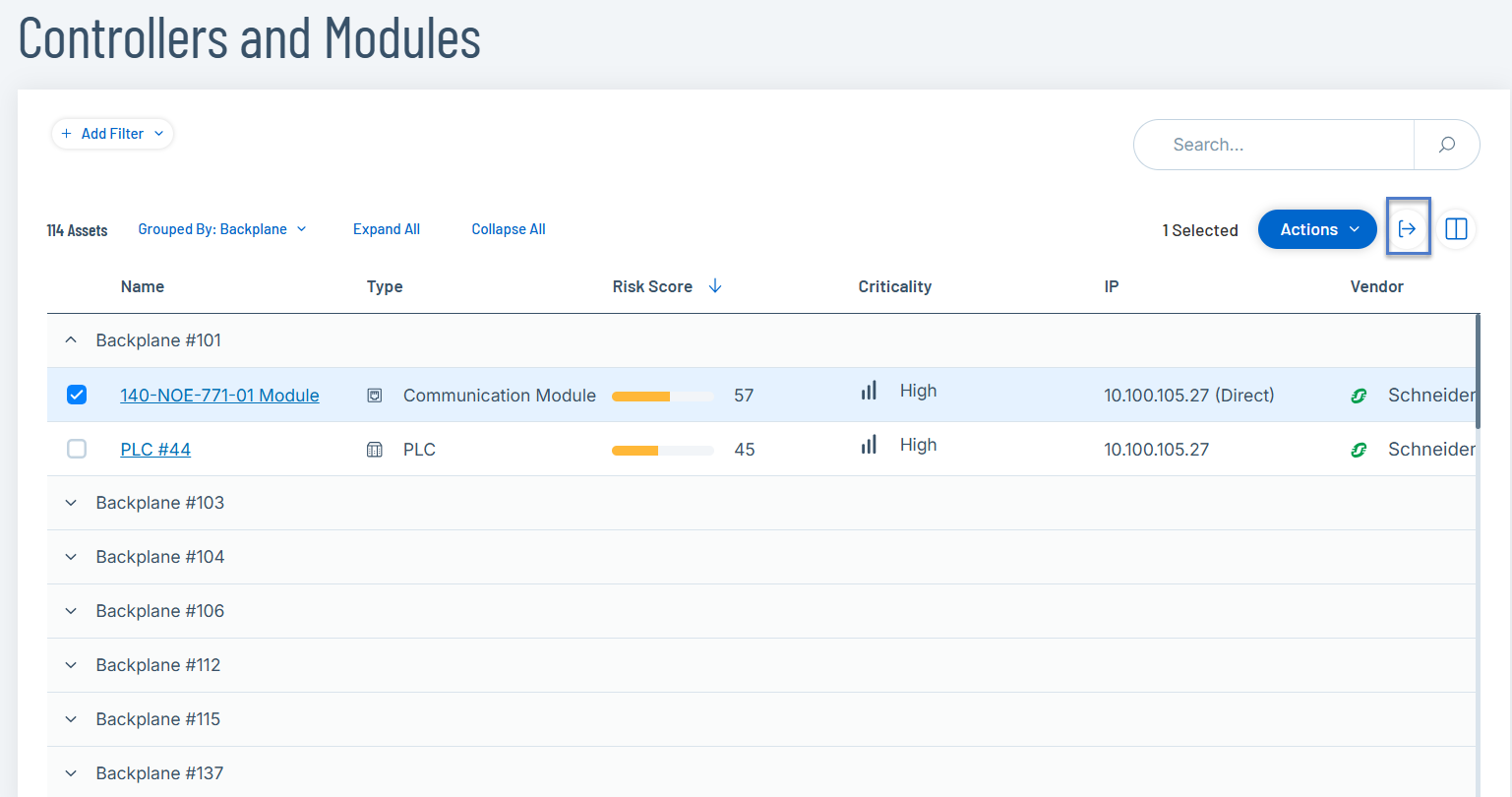Click the search magnifier icon
This screenshot has width=1512, height=797.
pos(1446,145)
